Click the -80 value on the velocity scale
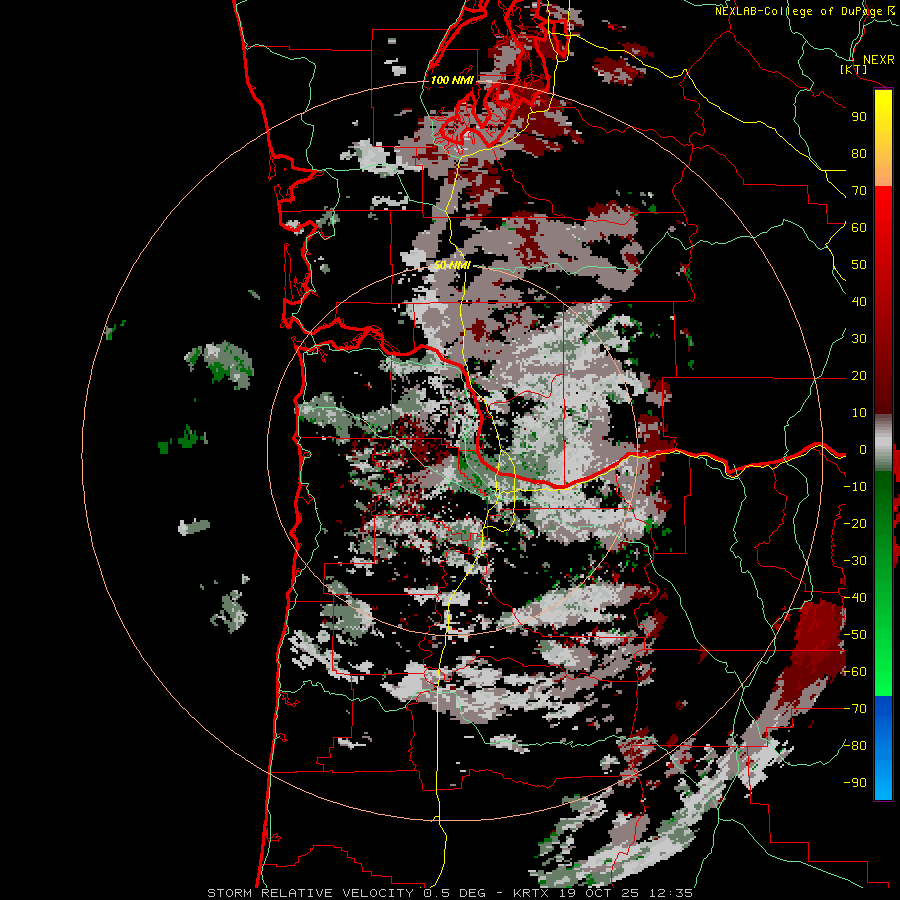Image resolution: width=900 pixels, height=900 pixels. point(855,746)
